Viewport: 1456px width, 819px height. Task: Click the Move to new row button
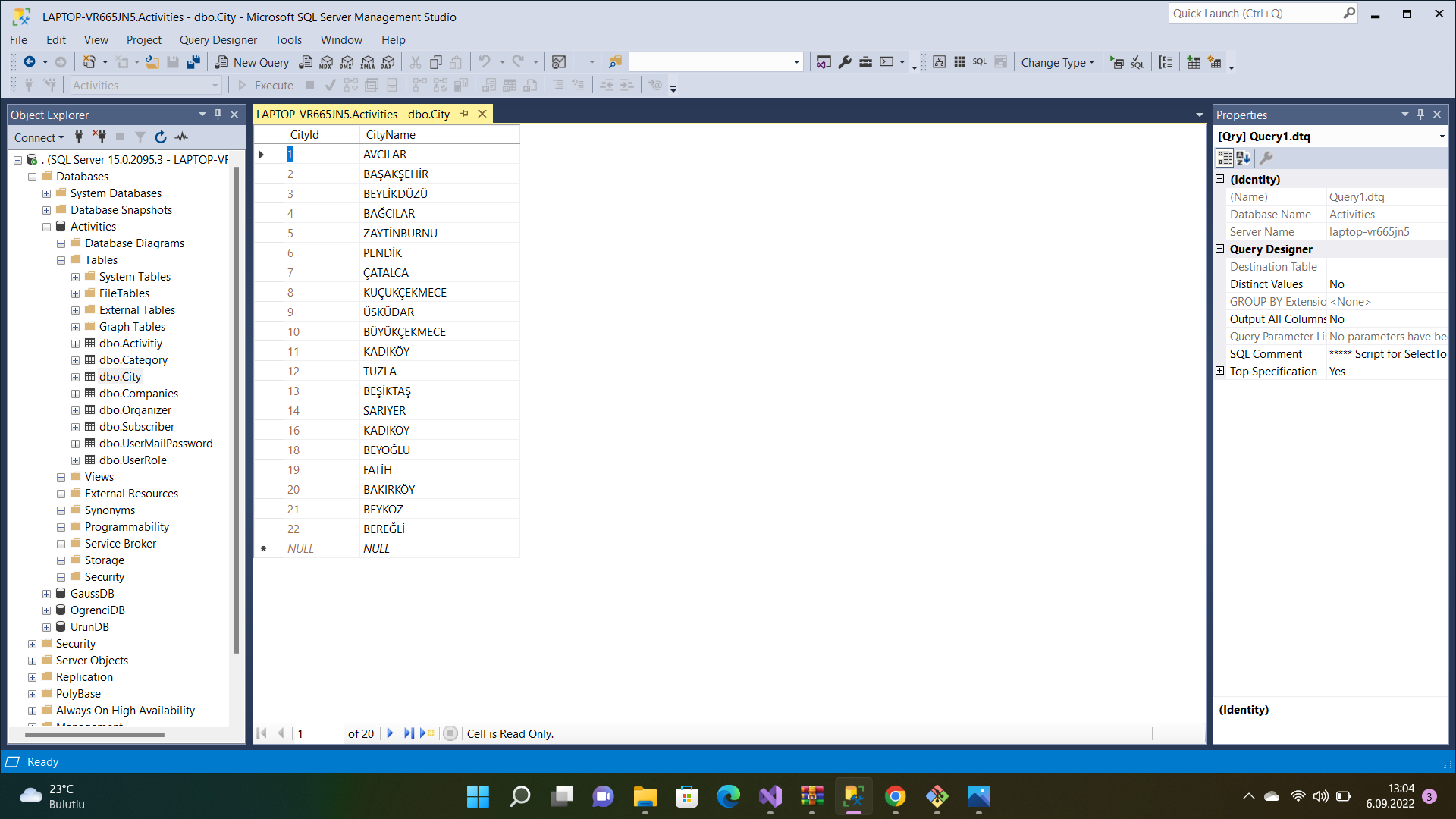[x=427, y=733]
